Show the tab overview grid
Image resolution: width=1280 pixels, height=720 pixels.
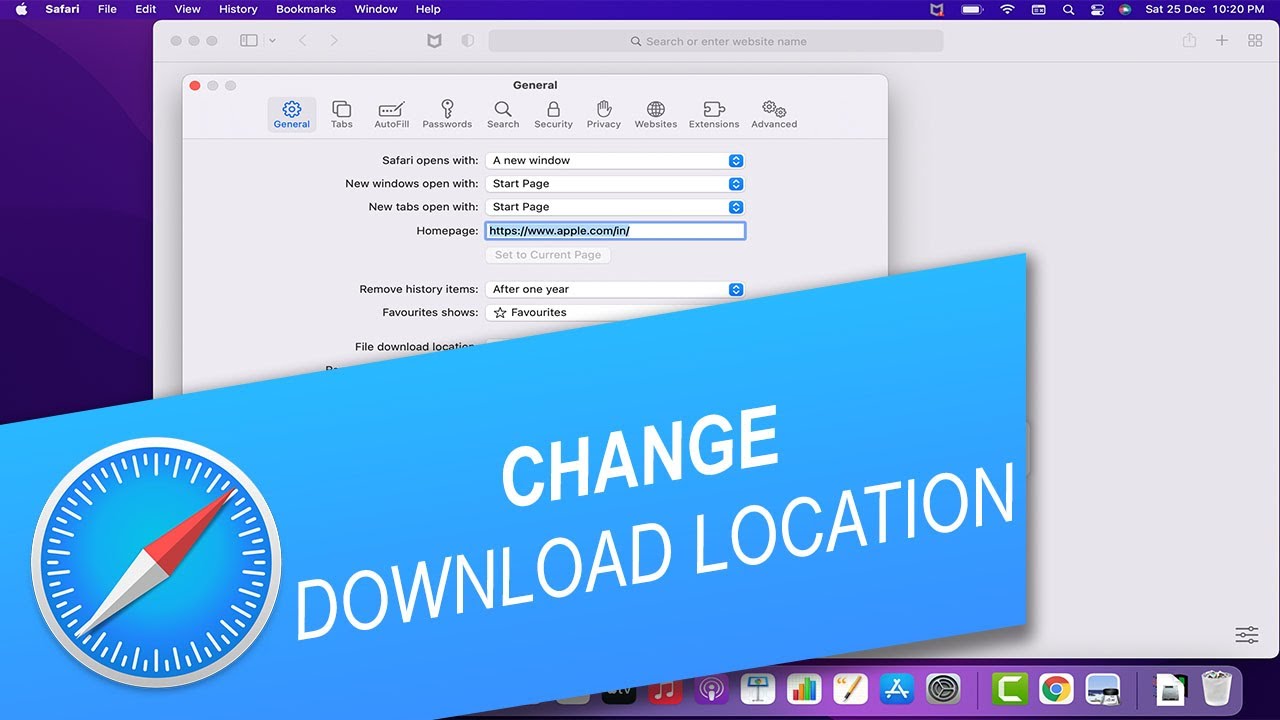click(x=1255, y=41)
